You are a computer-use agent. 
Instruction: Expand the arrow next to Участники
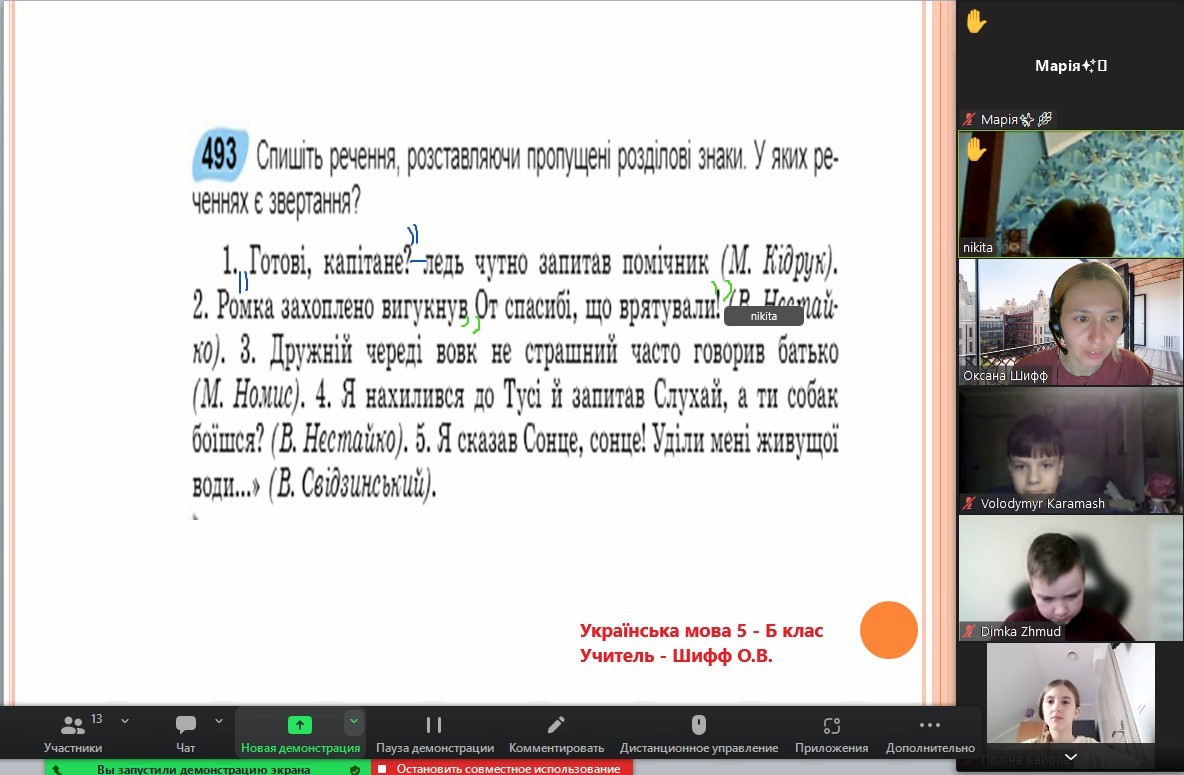(125, 720)
